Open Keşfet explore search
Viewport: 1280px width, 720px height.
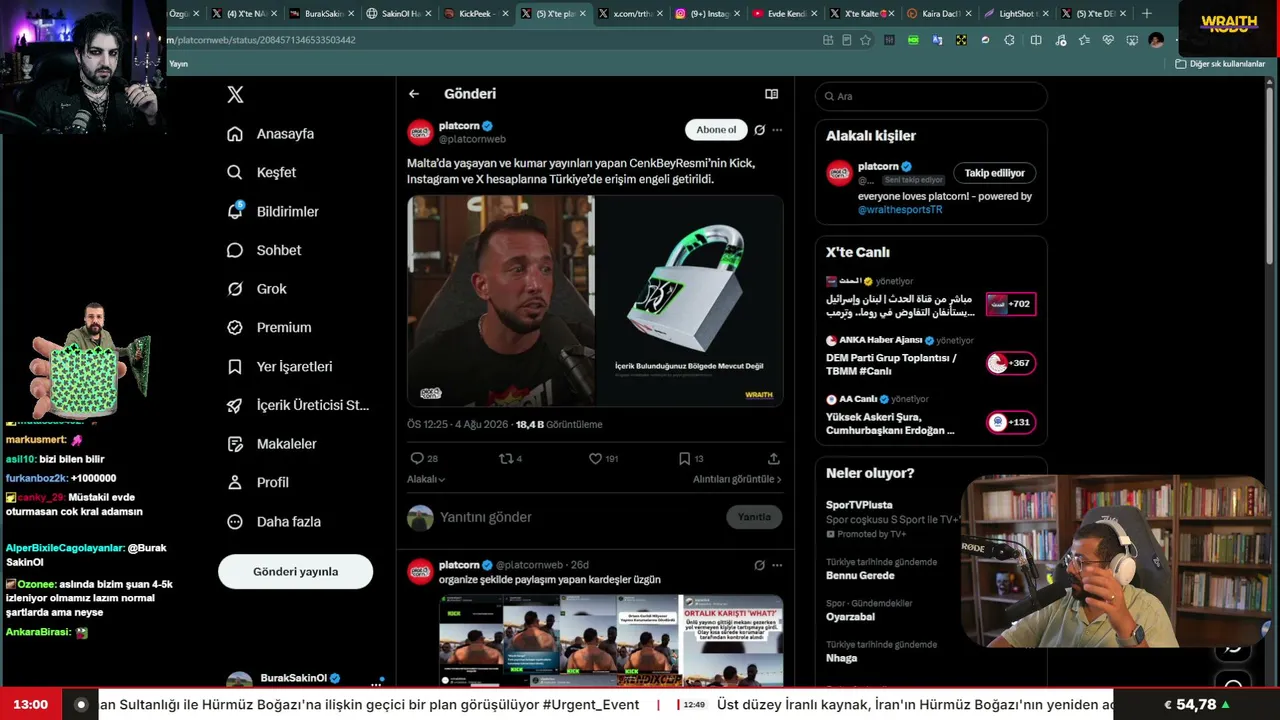pyautogui.click(x=262, y=172)
